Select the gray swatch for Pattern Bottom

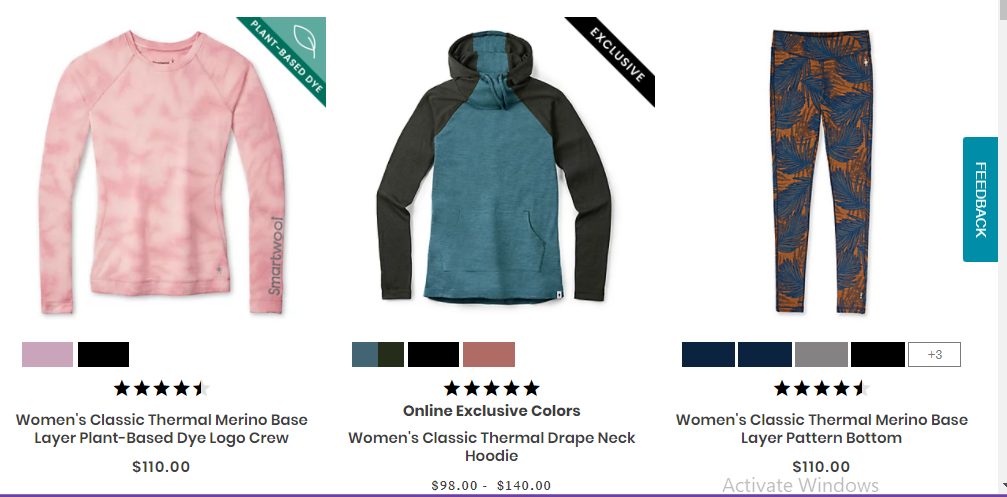[821, 354]
